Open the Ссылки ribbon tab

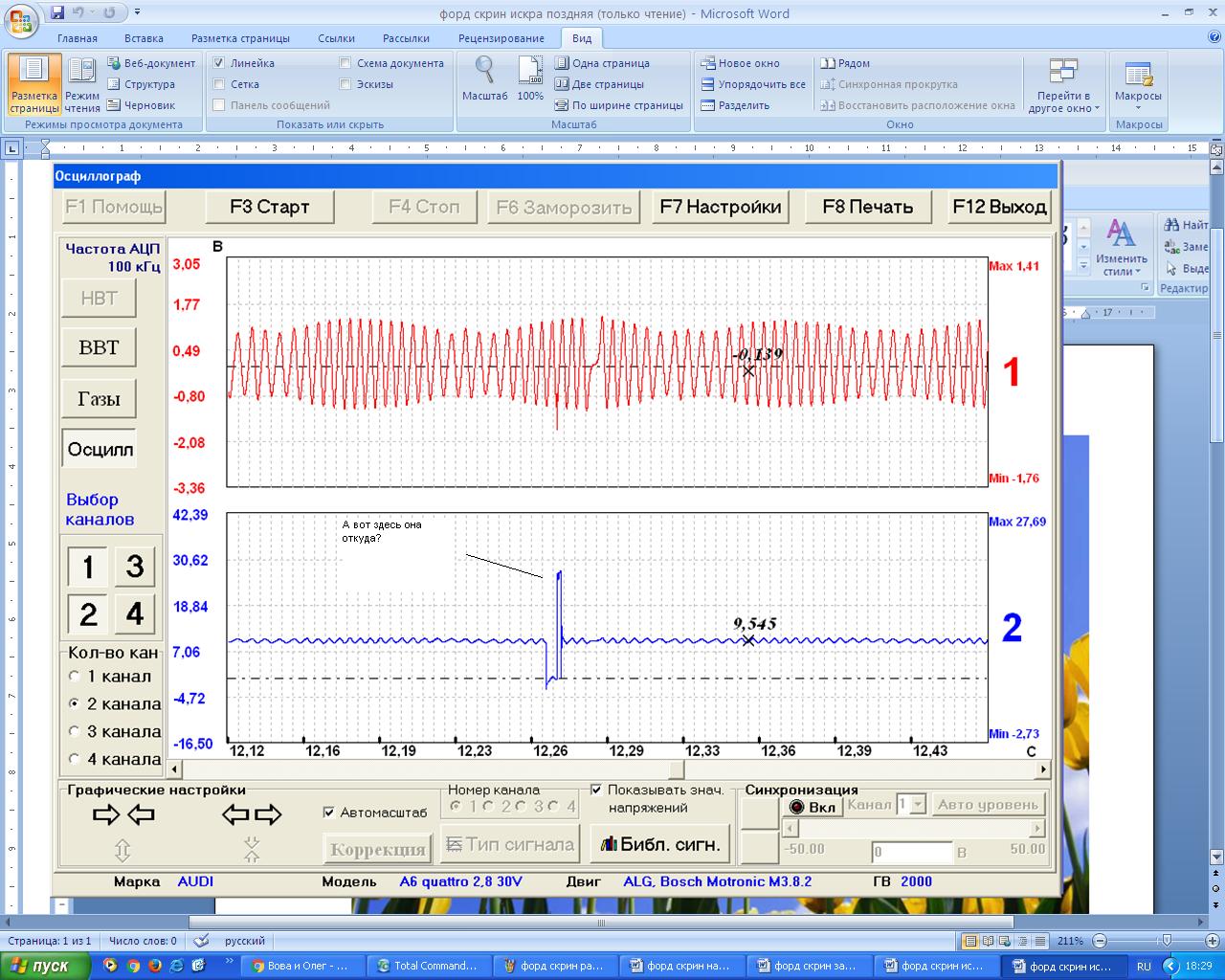pos(336,38)
